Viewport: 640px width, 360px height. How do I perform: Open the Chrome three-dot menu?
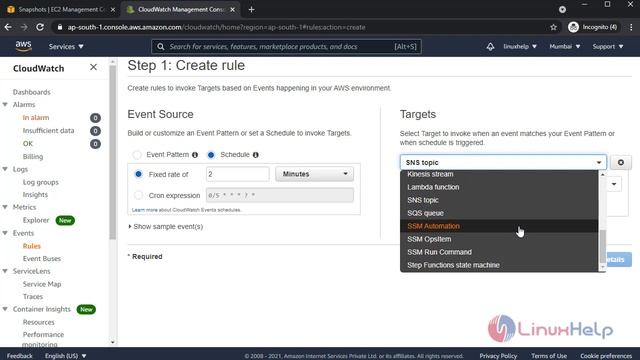(631, 27)
